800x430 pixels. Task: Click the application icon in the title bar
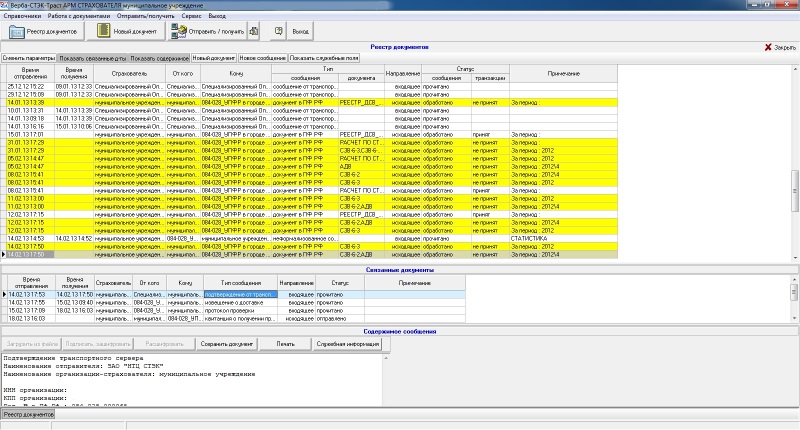click(5, 5)
